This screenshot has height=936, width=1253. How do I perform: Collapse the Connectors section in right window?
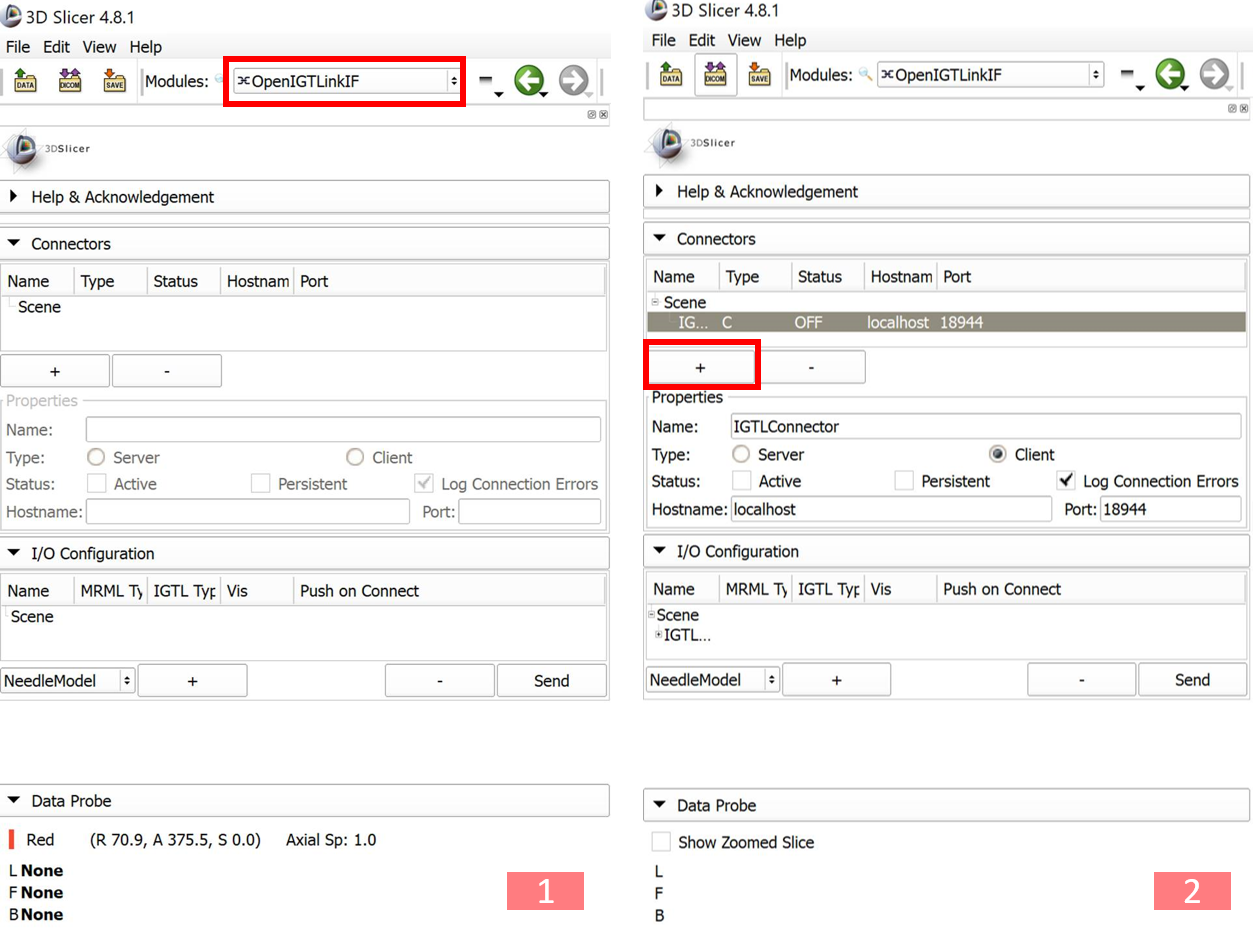click(947, 239)
